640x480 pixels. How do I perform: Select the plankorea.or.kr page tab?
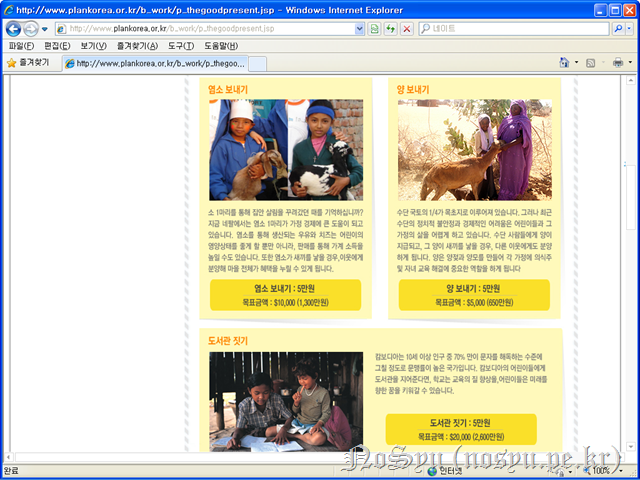[x=156, y=63]
